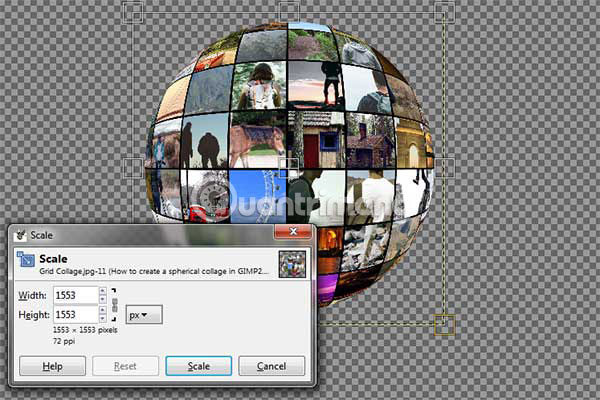Click the bottom-right yellow scale handle
This screenshot has width=600, height=400.
(445, 325)
